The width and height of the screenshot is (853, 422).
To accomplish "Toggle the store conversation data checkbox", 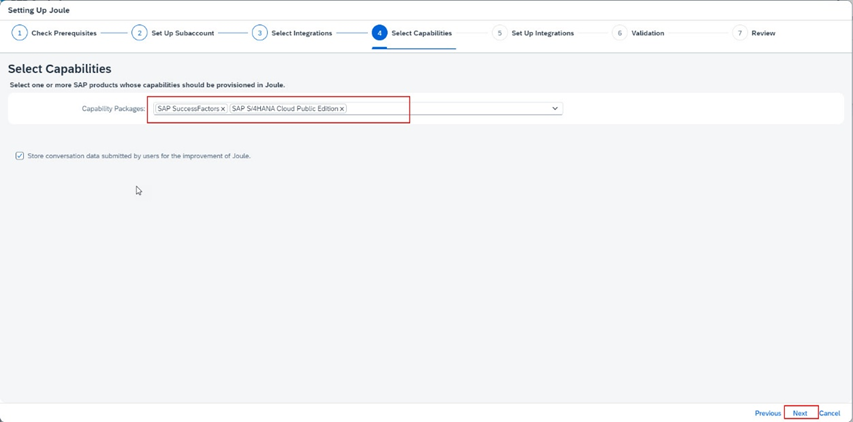I will point(20,156).
